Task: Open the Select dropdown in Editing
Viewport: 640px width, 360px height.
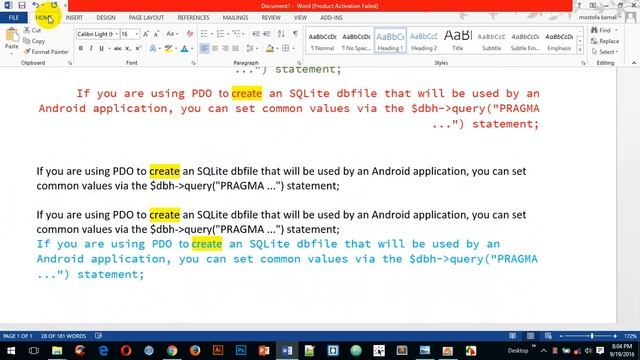Action: 605,52
